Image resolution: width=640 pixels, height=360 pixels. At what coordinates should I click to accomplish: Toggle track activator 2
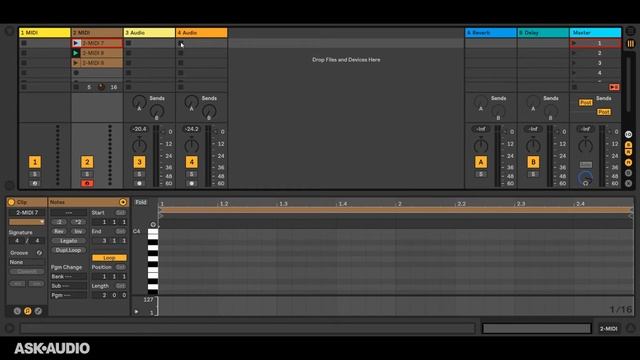(87, 162)
